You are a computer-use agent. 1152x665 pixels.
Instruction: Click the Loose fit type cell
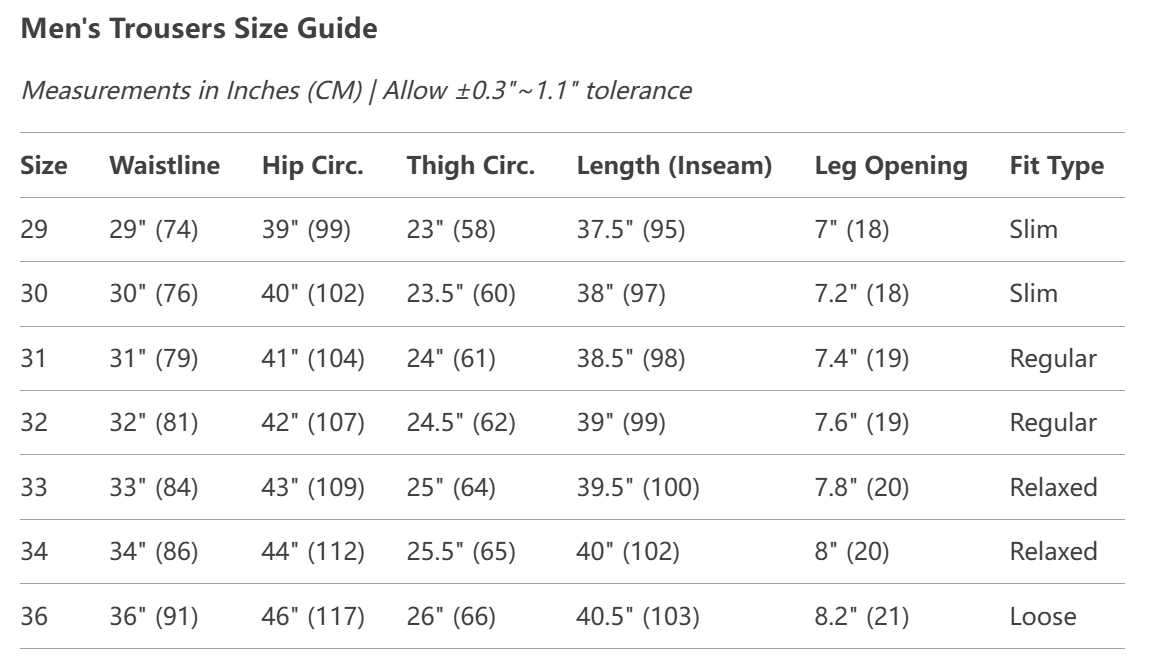[1043, 617]
